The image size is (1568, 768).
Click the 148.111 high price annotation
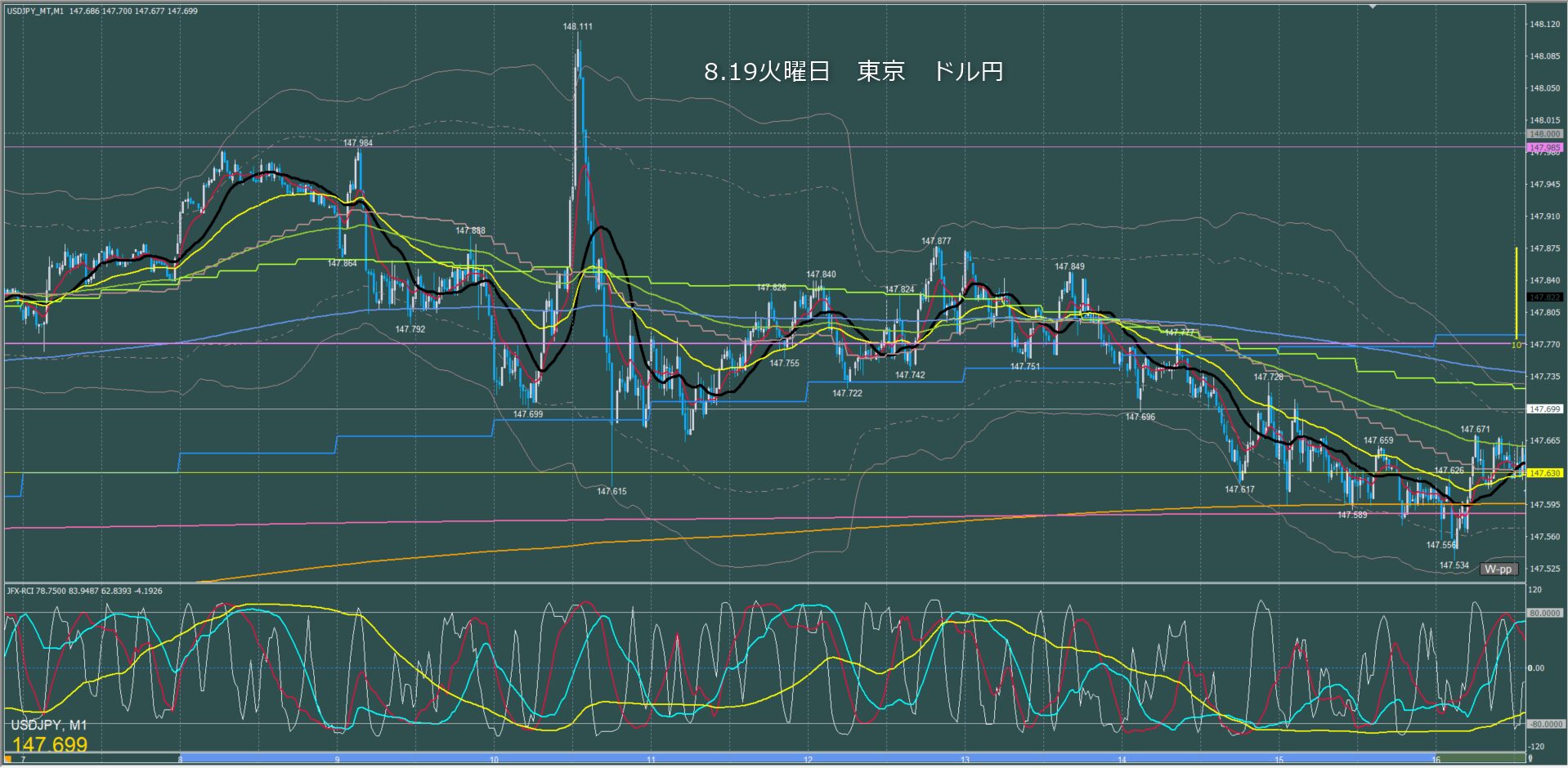click(577, 27)
